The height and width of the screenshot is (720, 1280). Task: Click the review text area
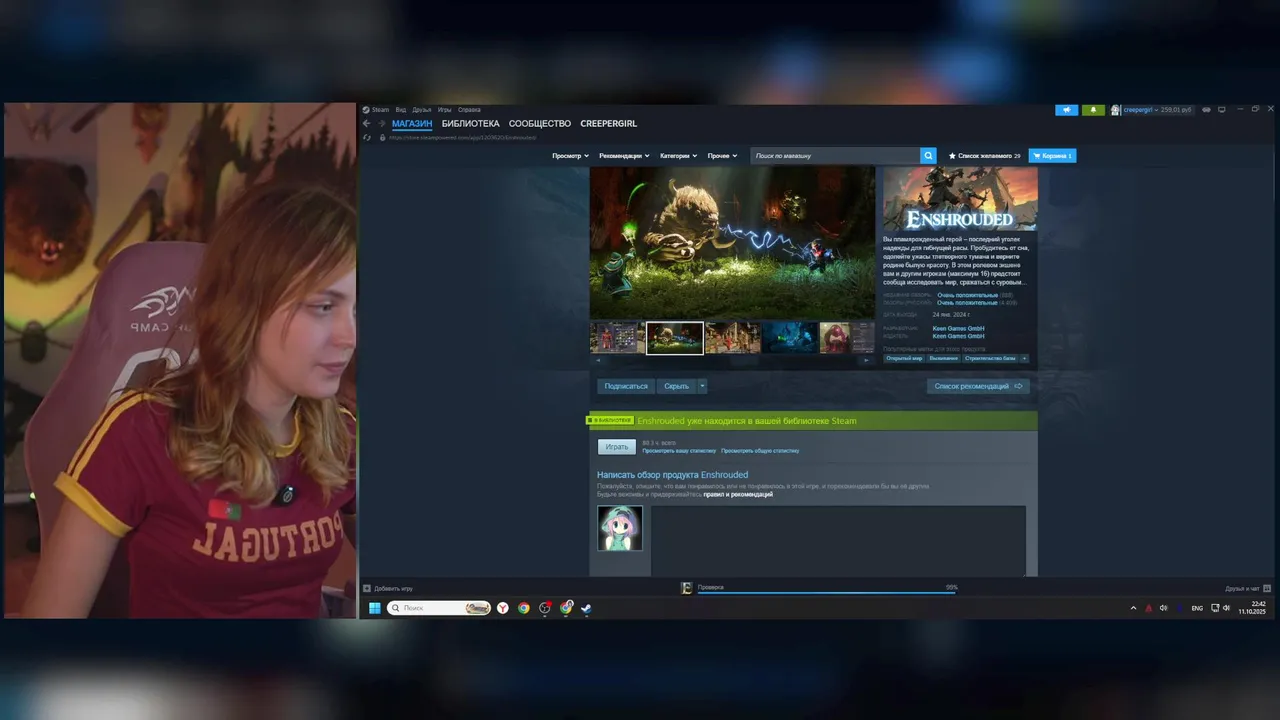click(838, 540)
